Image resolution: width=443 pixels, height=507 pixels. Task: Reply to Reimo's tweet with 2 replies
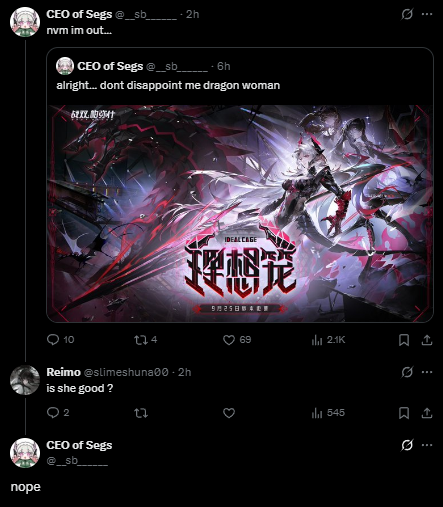point(58,413)
